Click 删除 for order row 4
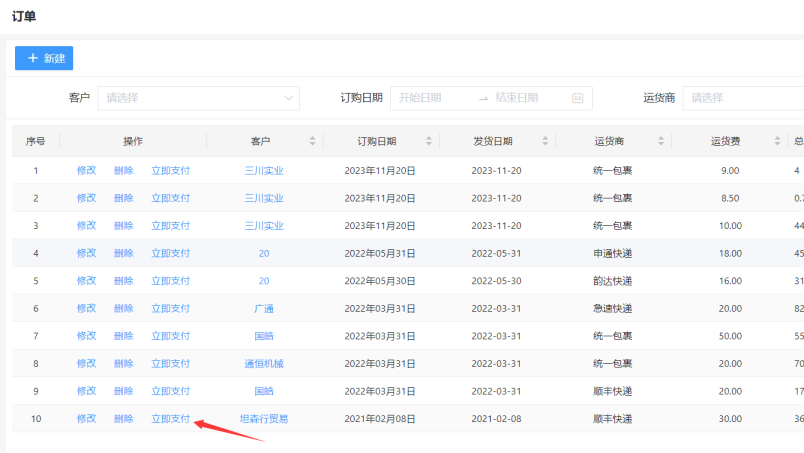804x453 pixels. tap(123, 254)
